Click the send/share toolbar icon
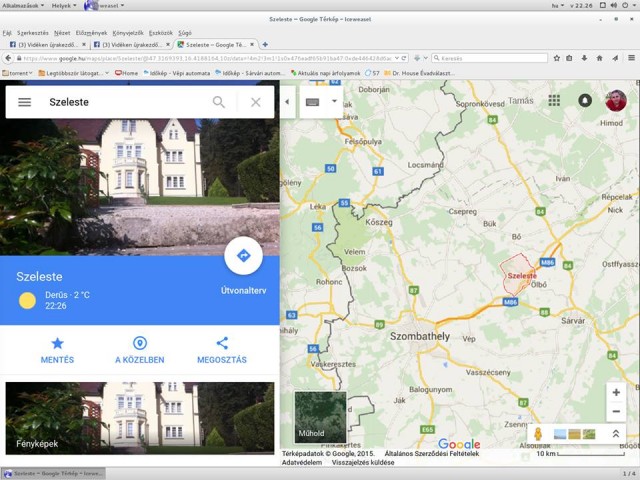640x480 pixels. (615, 58)
